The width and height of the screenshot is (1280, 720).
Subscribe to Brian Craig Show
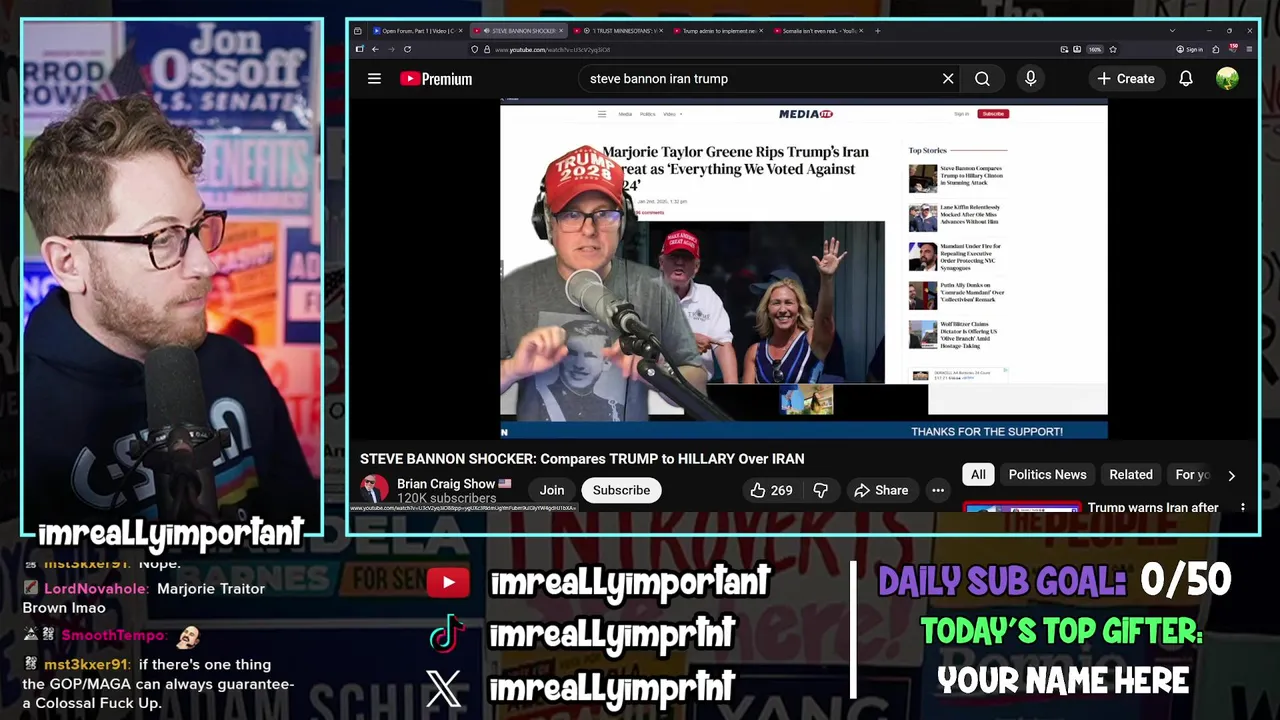pyautogui.click(x=621, y=490)
